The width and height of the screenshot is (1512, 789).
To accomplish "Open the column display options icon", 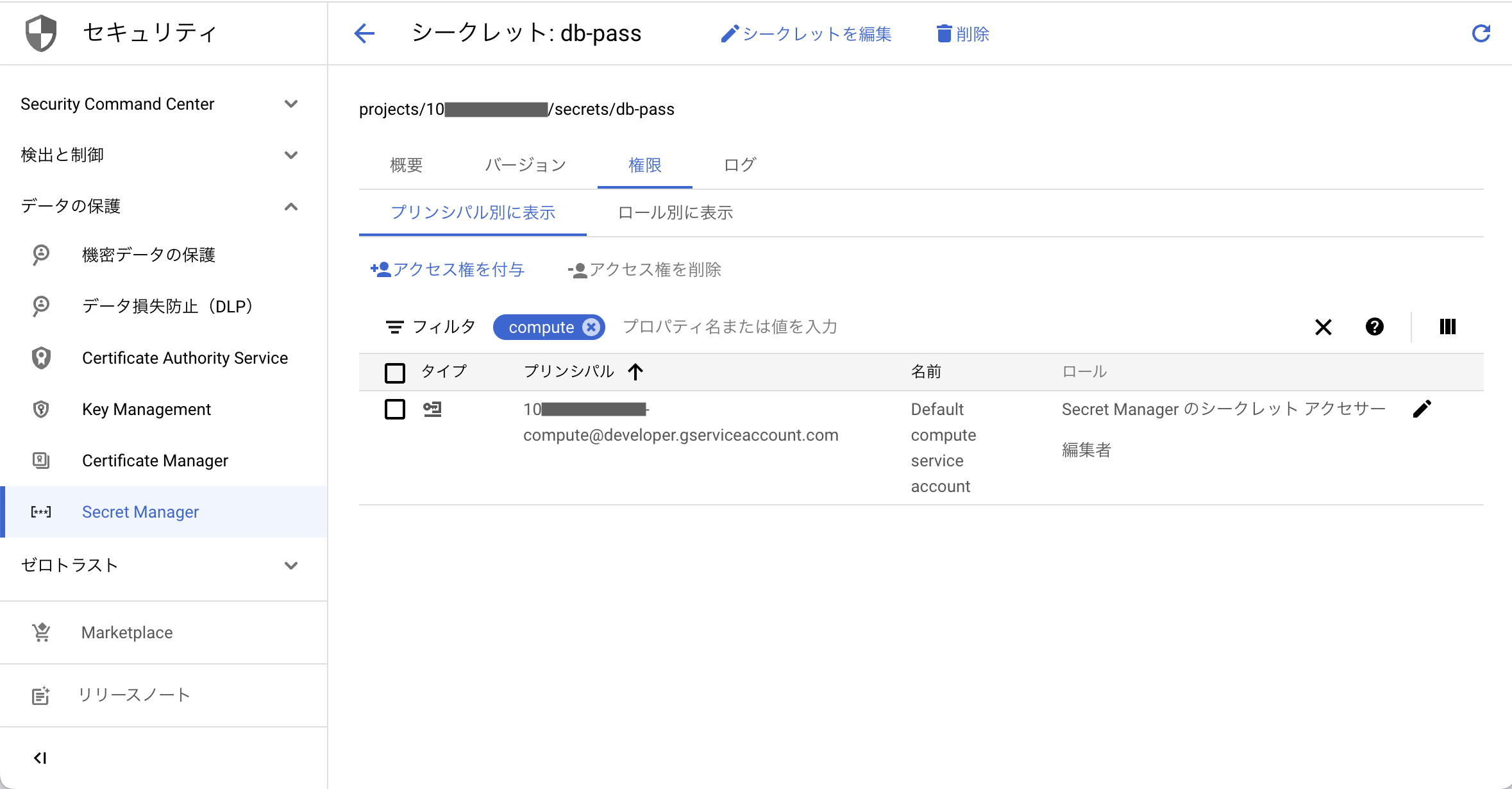I will coord(1448,327).
